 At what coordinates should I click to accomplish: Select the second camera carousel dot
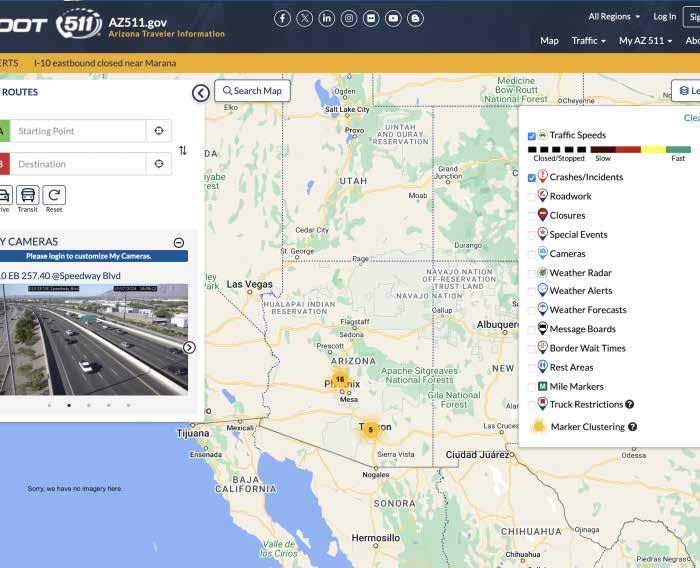[69, 405]
